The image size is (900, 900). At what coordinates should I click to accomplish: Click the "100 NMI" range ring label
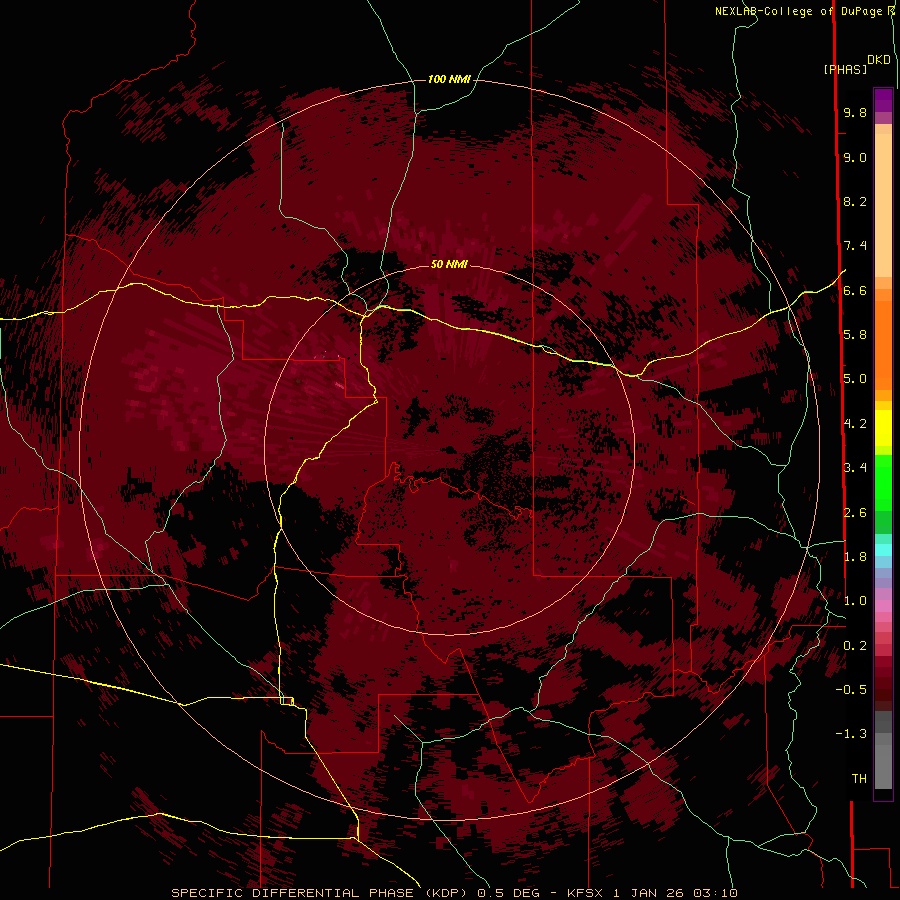pyautogui.click(x=449, y=79)
